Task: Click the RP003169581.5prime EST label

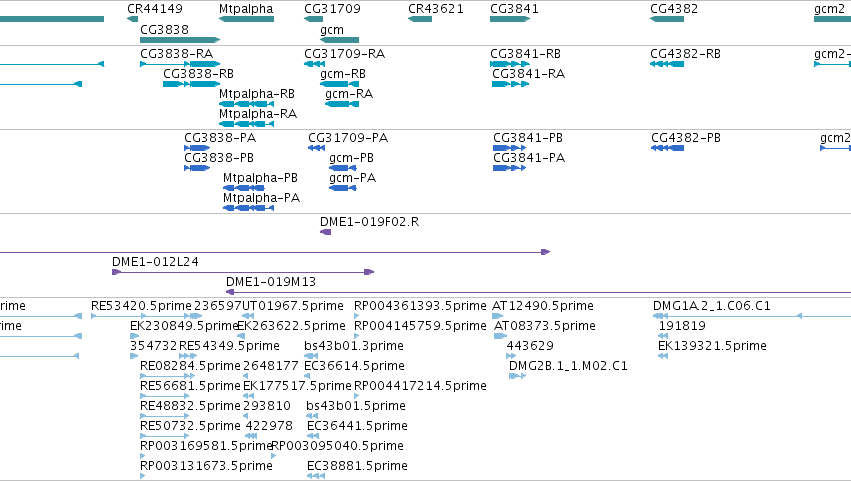Action: click(206, 446)
